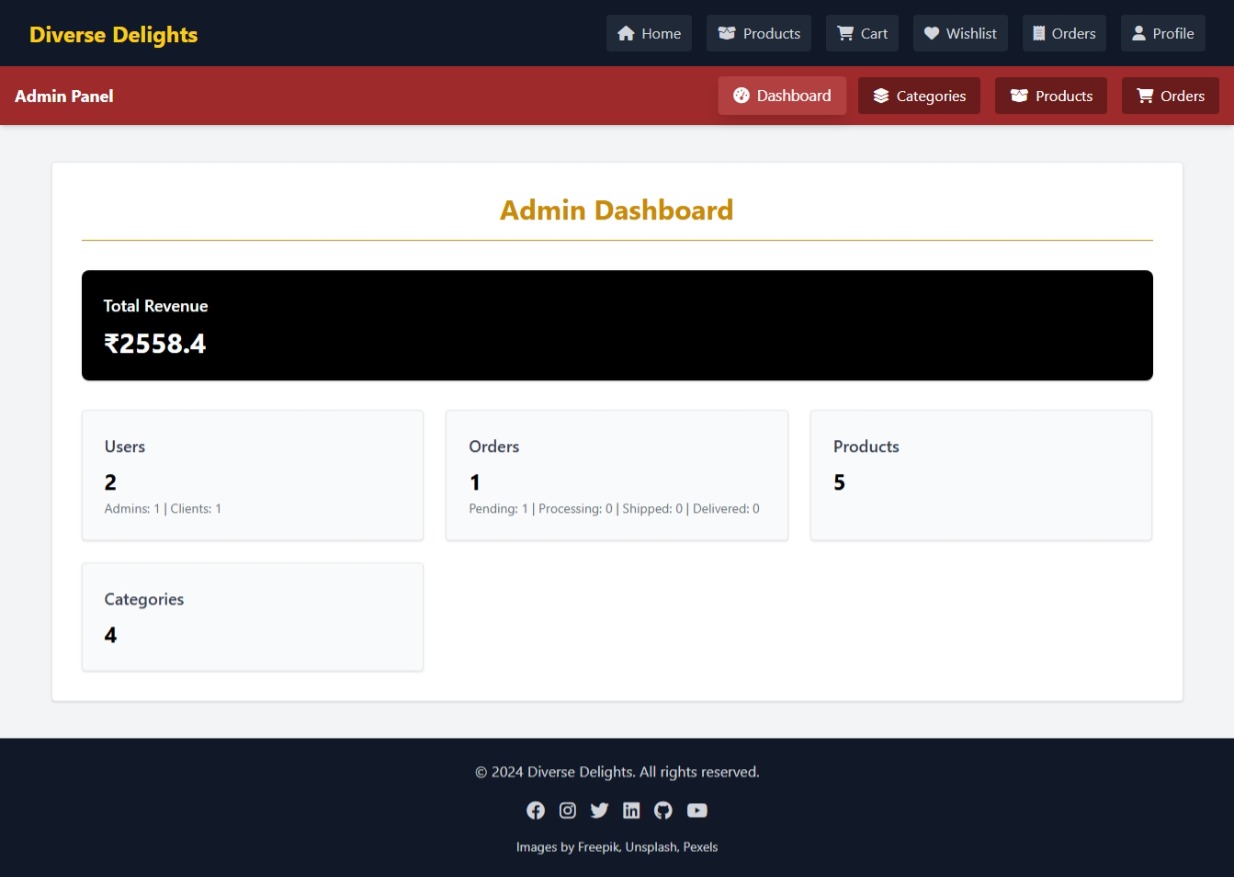
Task: Click the Total Revenue card
Action: point(617,325)
